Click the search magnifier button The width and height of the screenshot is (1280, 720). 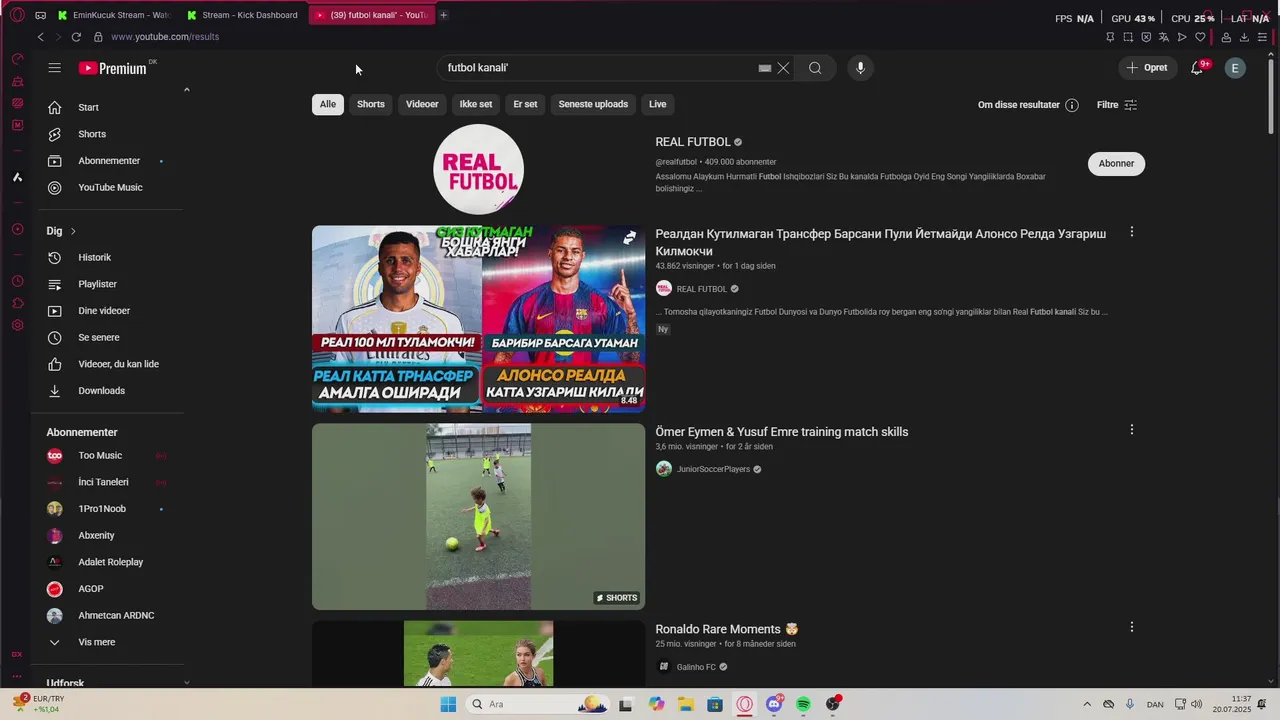(x=815, y=68)
